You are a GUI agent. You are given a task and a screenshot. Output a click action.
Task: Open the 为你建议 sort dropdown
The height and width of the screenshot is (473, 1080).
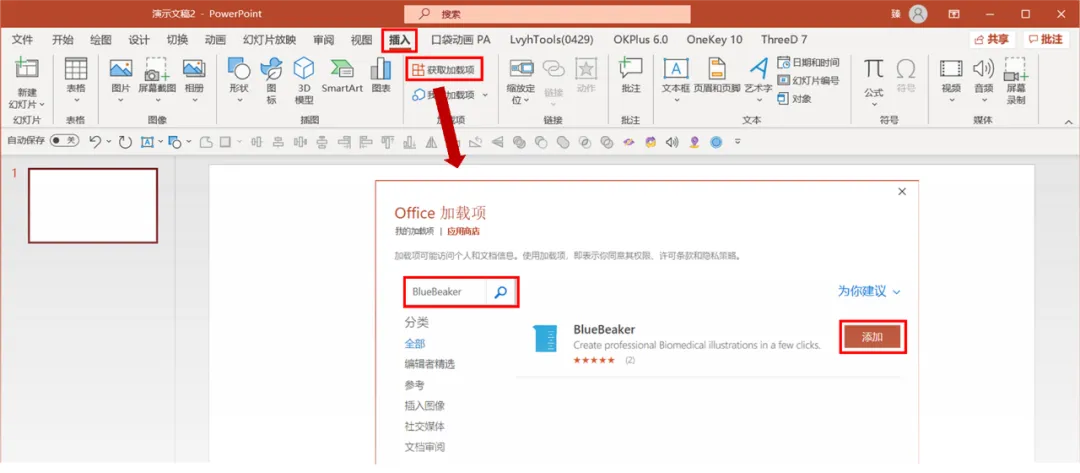tap(869, 291)
